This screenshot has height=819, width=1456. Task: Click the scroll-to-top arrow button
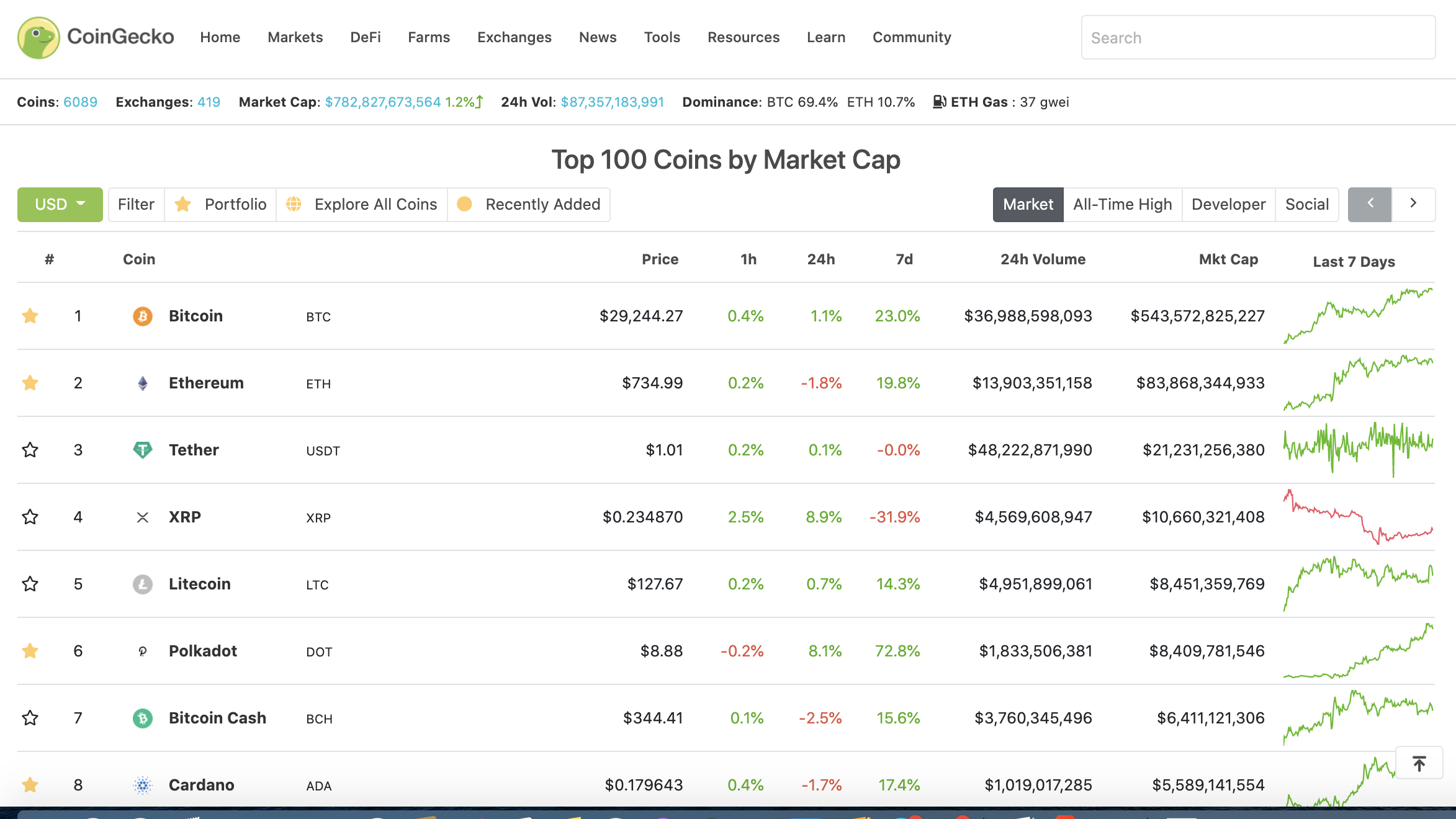click(1419, 763)
